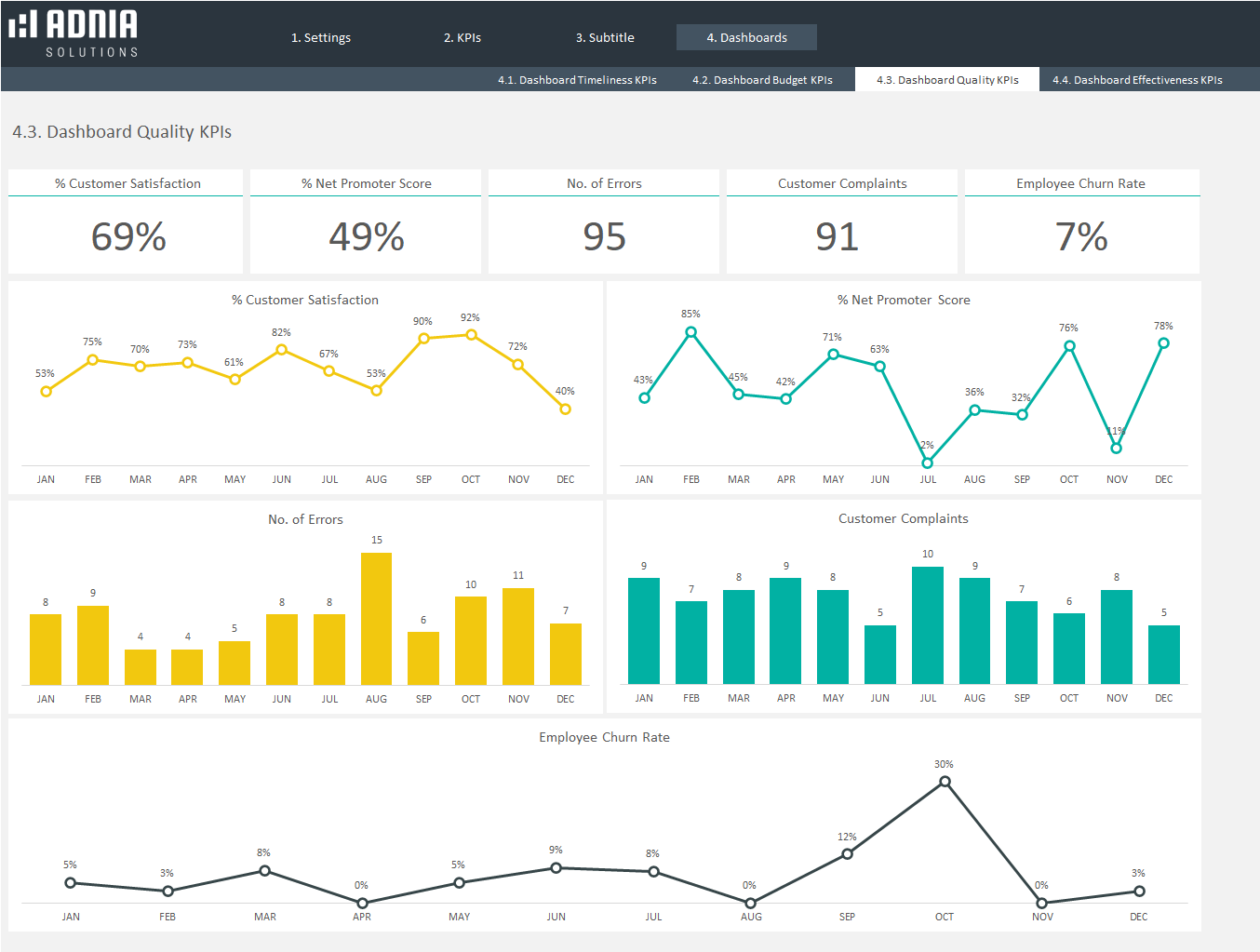Switch to the 3. Subtitle tab
The image size is (1260, 952).
(x=605, y=37)
